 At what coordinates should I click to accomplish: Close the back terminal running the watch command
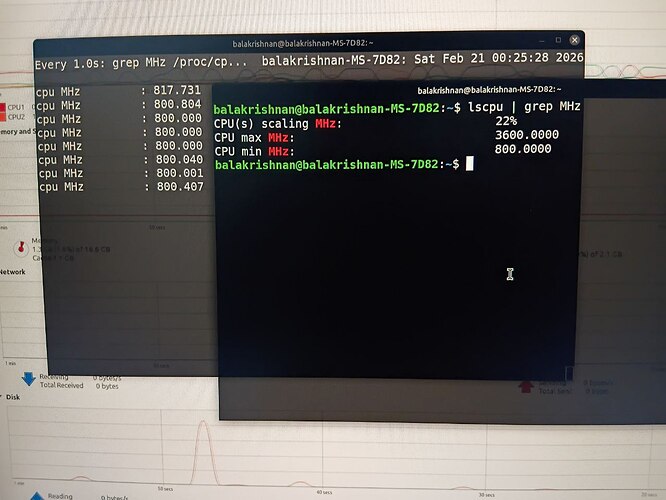574,40
